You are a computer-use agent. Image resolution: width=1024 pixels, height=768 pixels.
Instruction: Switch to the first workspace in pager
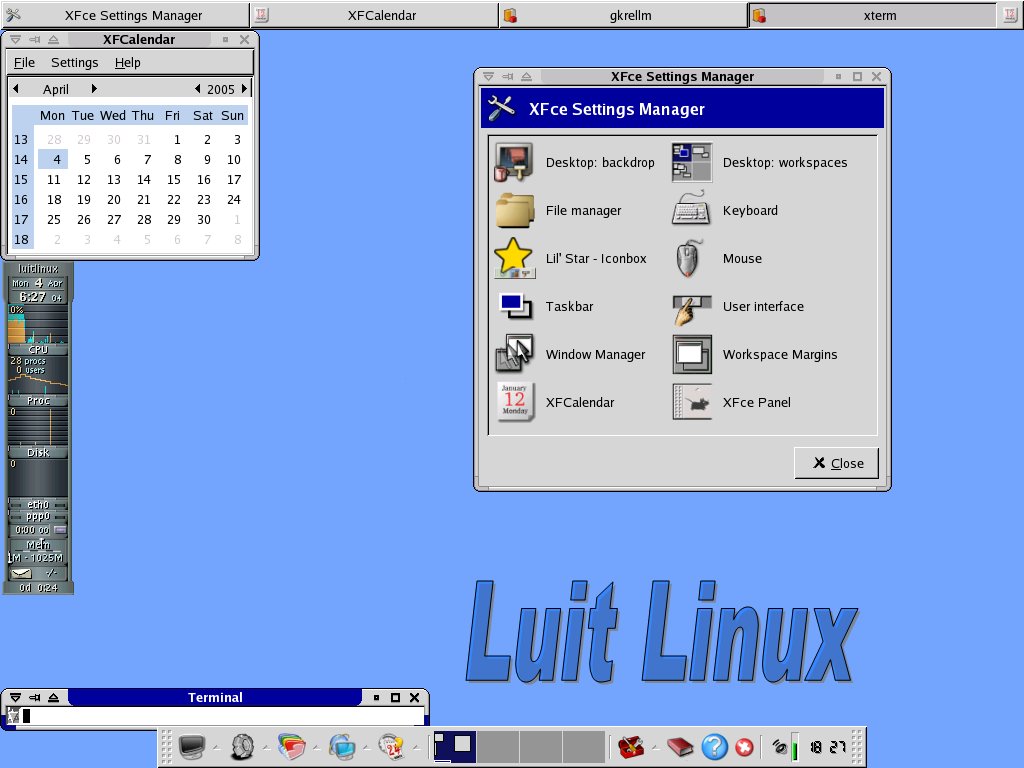[x=455, y=746]
